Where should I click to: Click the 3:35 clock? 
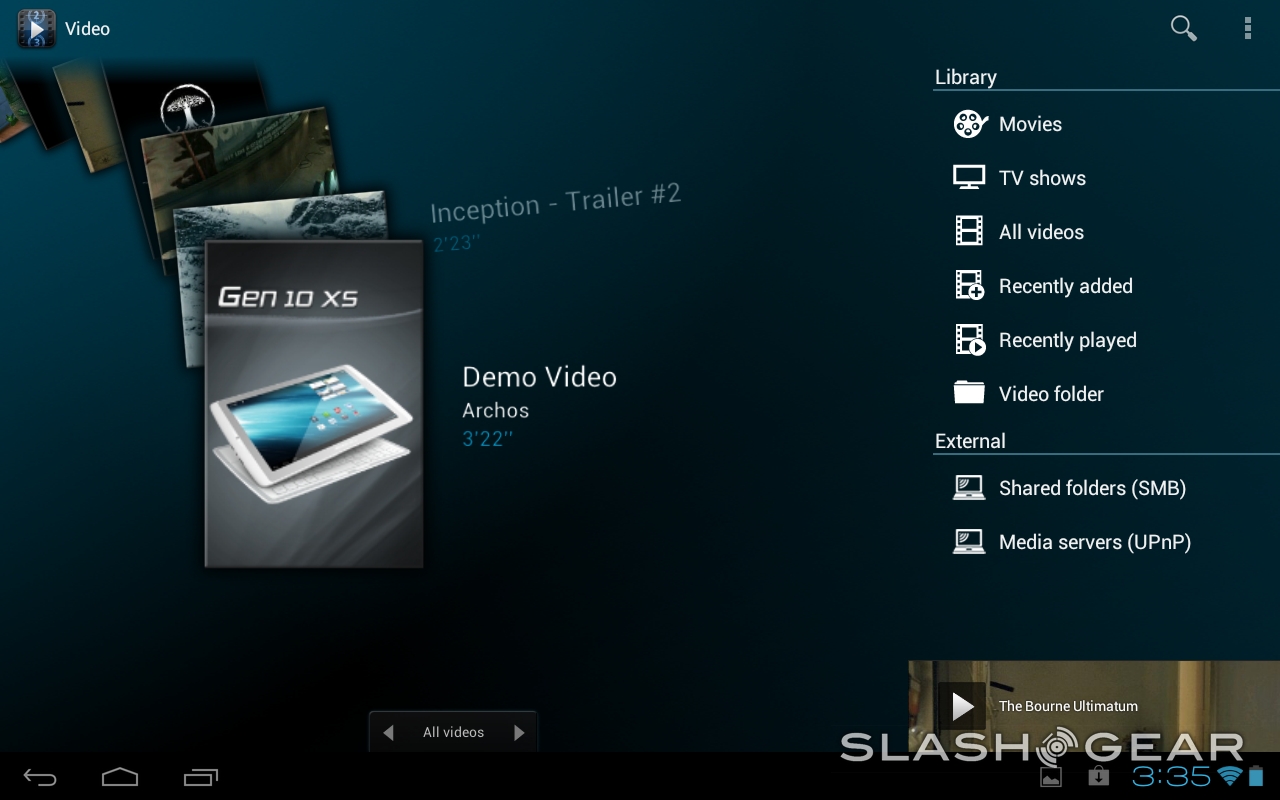point(1172,776)
